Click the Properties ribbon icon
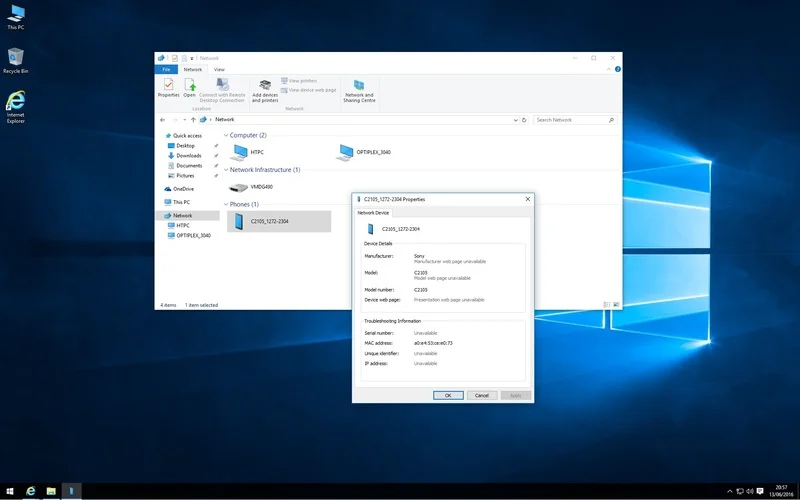Viewport: 800px width, 500px height. (168, 88)
